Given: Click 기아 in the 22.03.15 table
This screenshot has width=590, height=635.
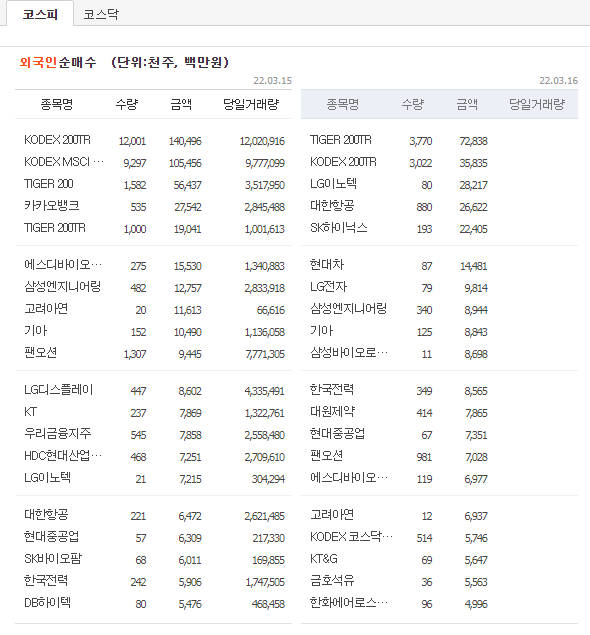Looking at the screenshot, I should point(36,331).
